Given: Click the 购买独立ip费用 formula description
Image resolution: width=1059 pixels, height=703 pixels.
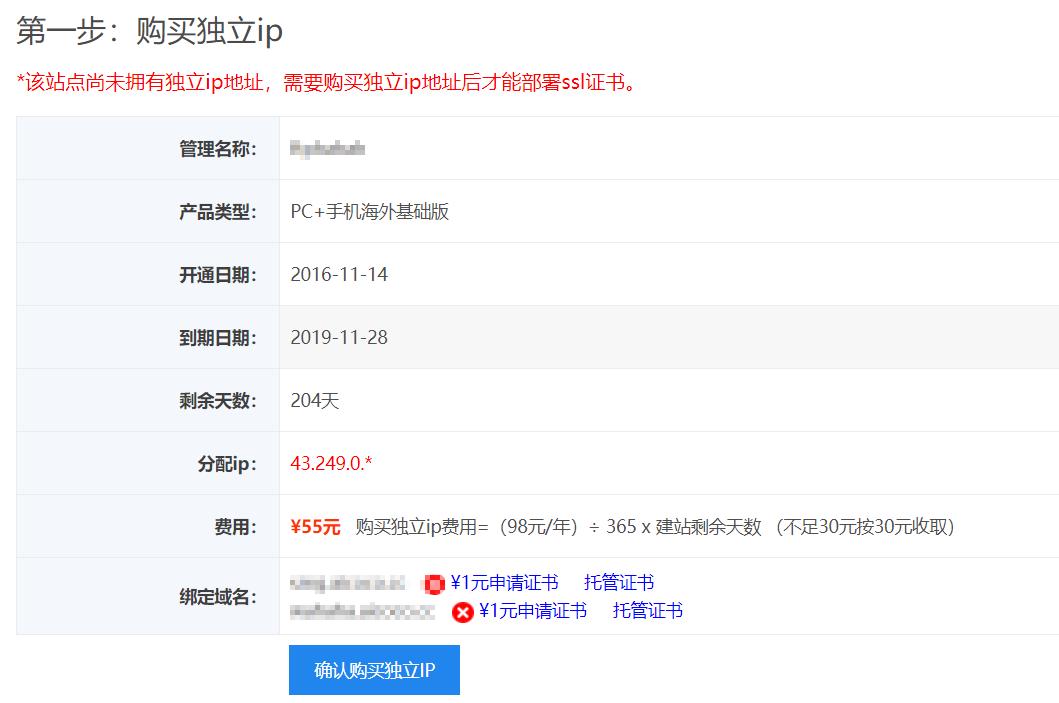Looking at the screenshot, I should click(x=655, y=526).
